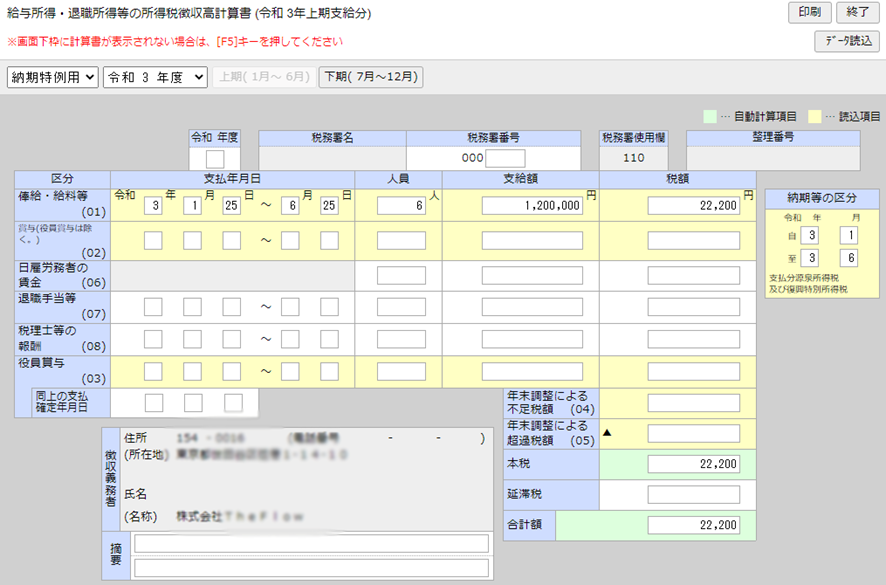Click the 俸給・給料等 支給額 field showing 1,200,000
The image size is (886, 585).
tap(532, 205)
